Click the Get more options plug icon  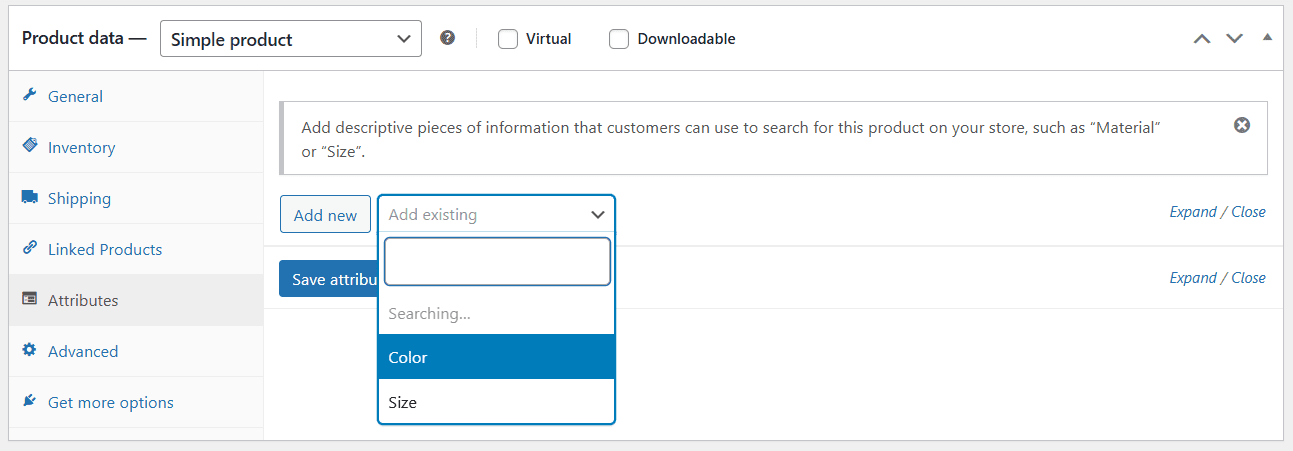(x=29, y=402)
